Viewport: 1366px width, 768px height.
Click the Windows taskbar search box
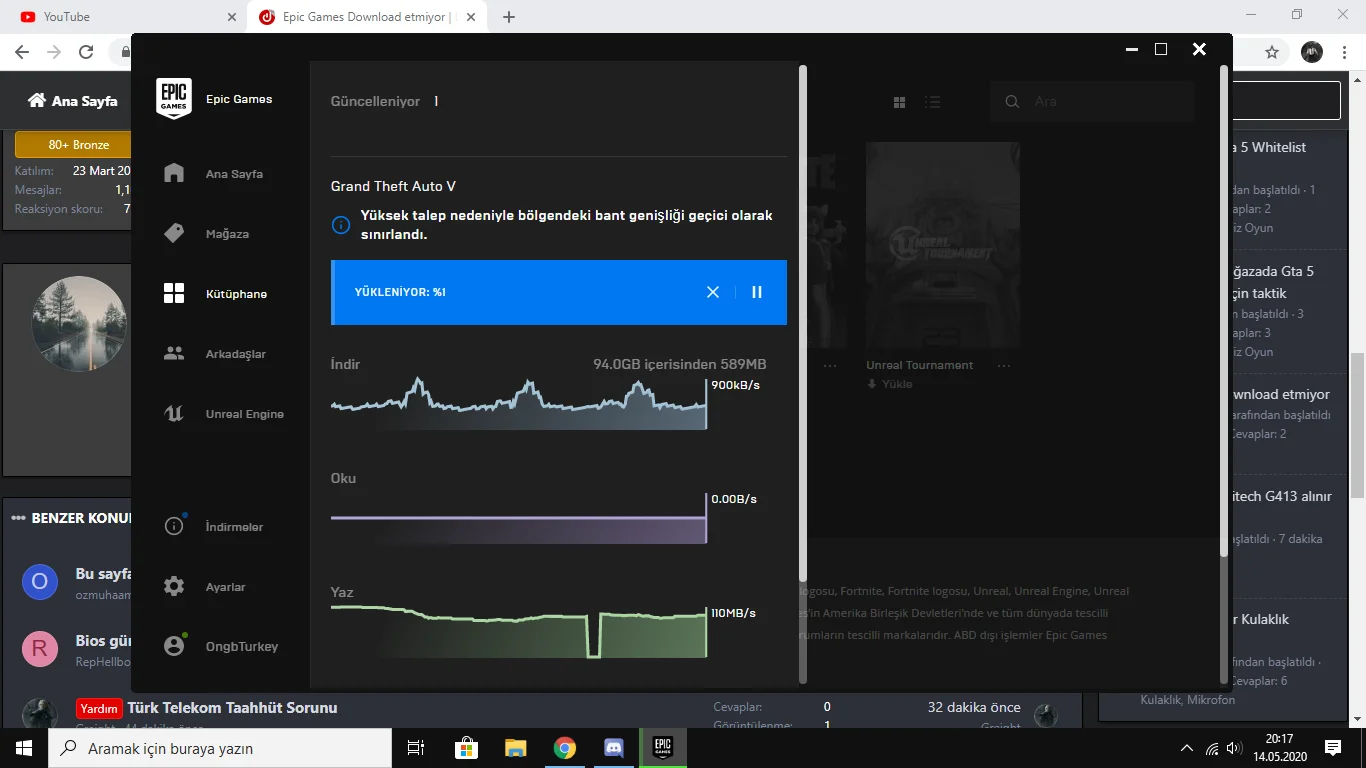click(x=220, y=748)
